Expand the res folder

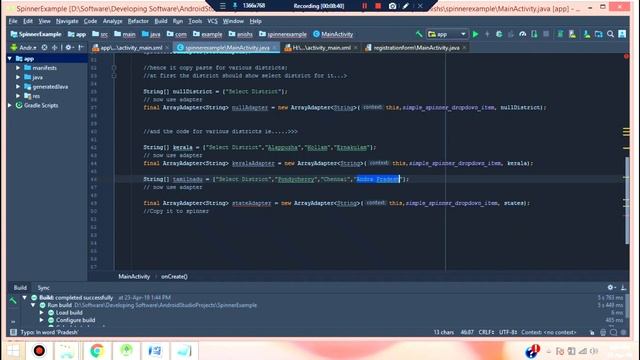[18, 96]
